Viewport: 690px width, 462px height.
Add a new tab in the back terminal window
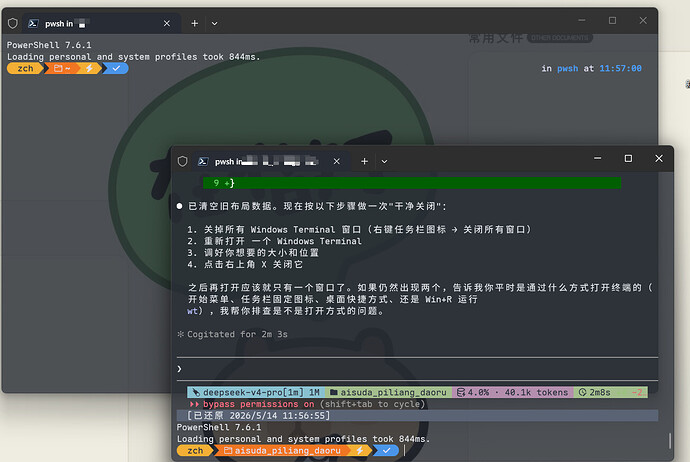(x=195, y=23)
